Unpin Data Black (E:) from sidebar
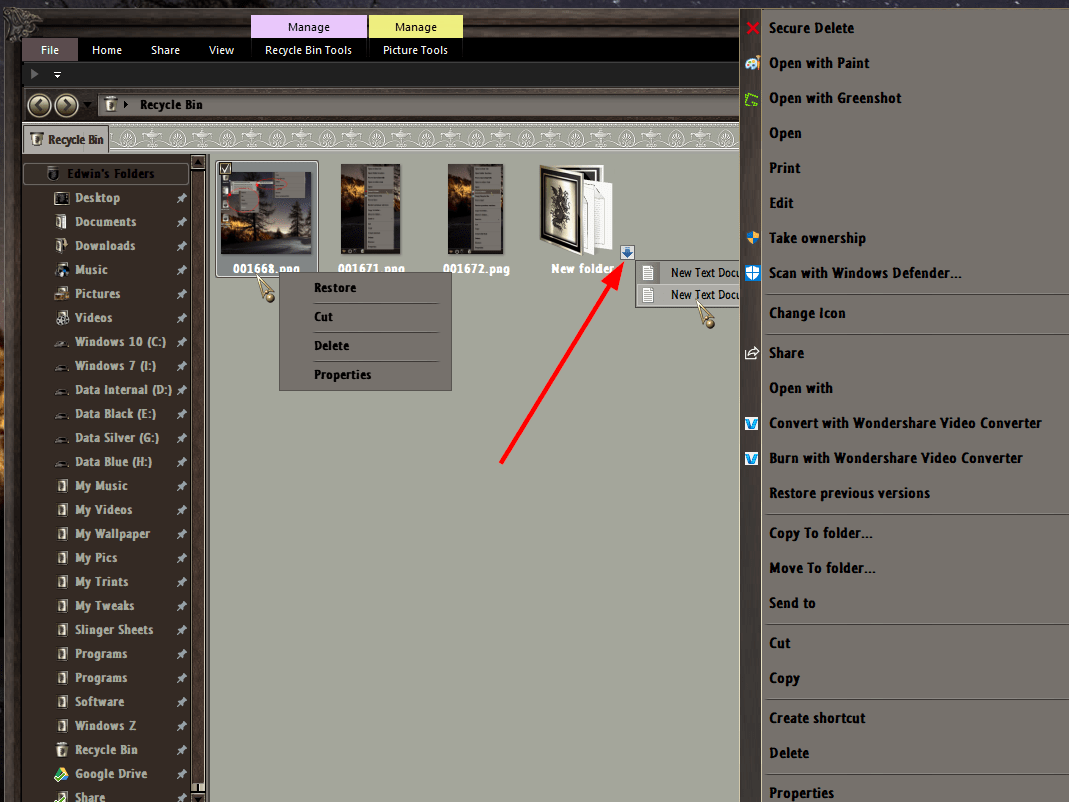 point(181,415)
